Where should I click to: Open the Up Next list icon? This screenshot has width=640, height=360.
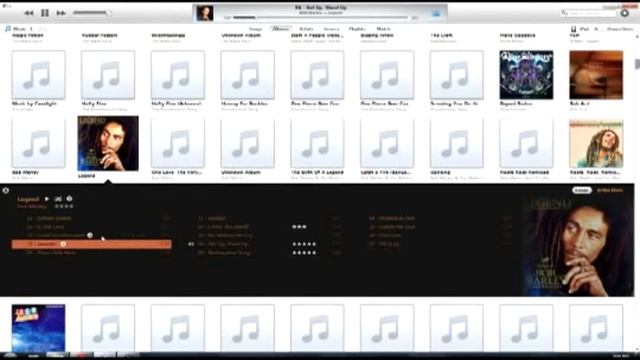pyautogui.click(x=436, y=13)
